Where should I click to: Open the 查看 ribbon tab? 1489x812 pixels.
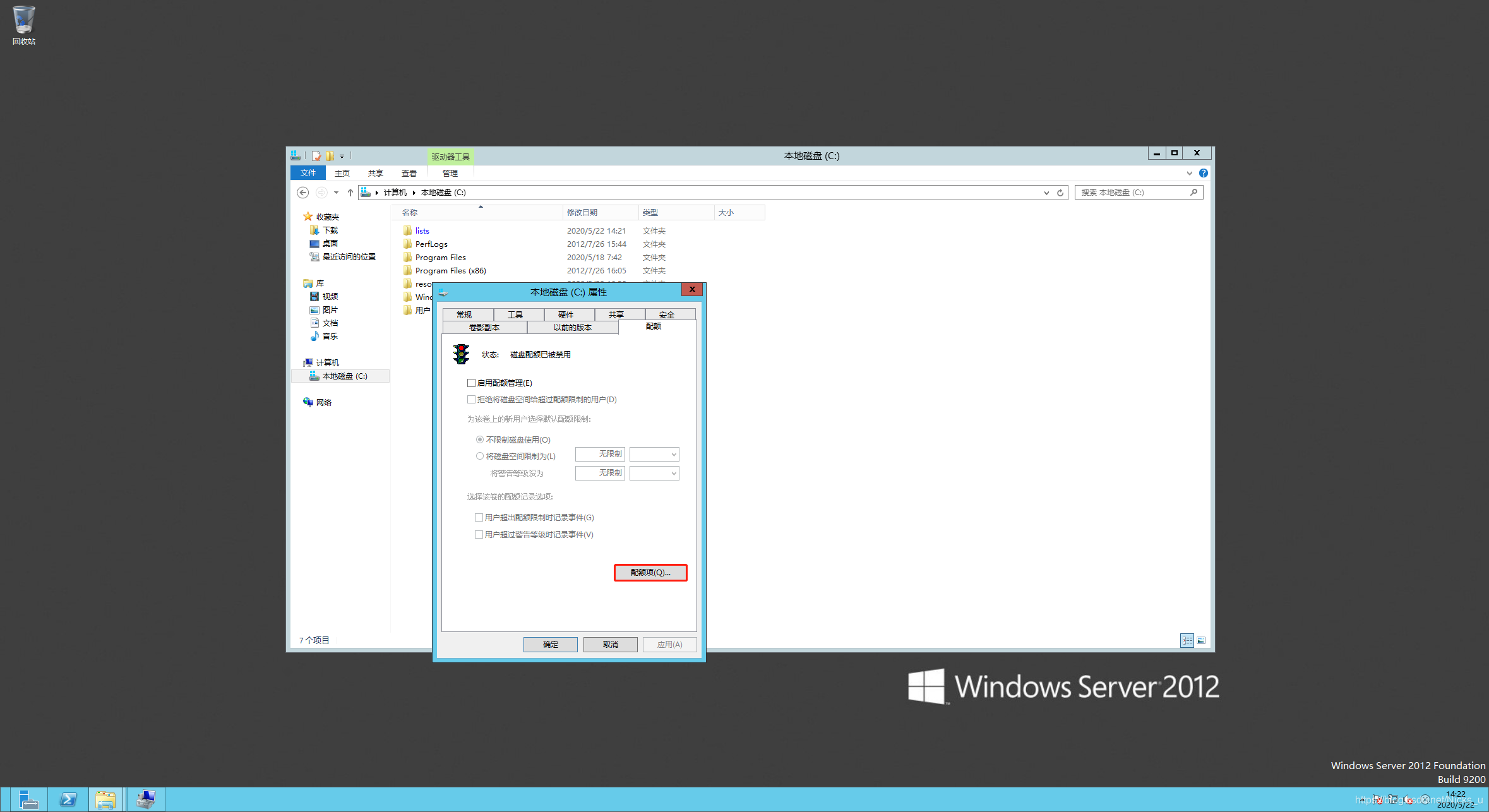pos(409,173)
